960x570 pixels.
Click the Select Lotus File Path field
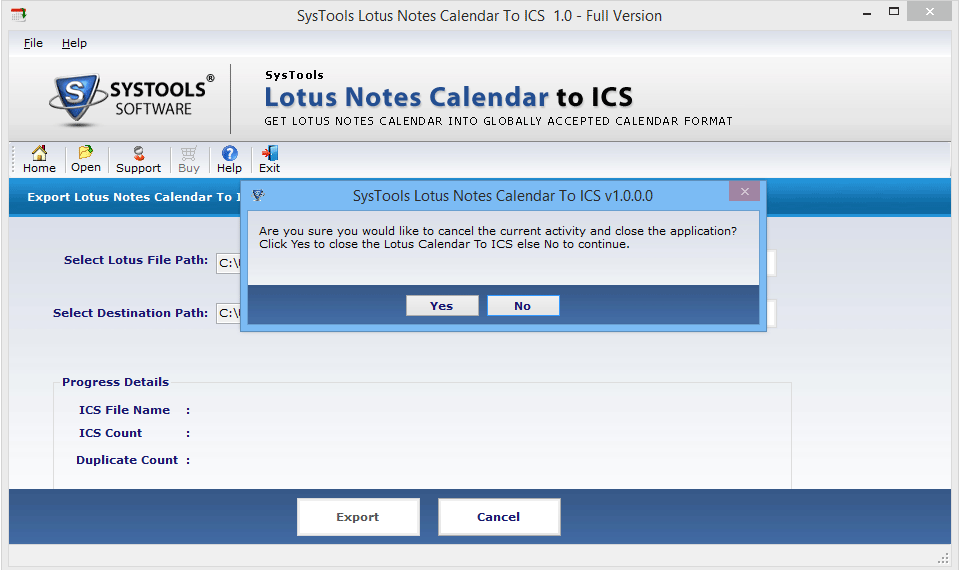[x=228, y=263]
